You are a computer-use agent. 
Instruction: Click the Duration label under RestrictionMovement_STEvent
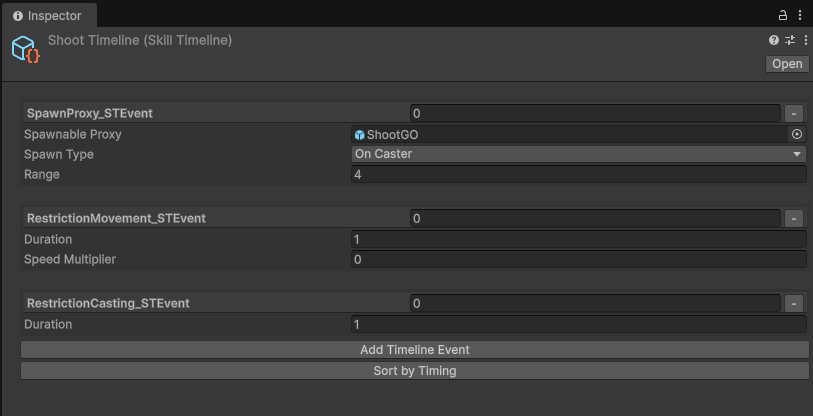tap(48, 239)
